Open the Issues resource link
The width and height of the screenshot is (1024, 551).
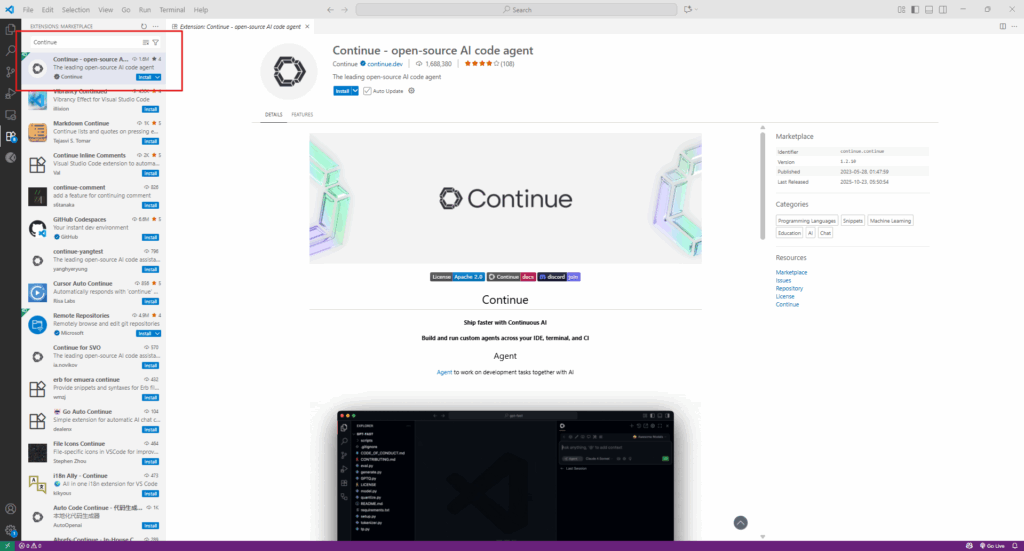pyautogui.click(x=783, y=281)
